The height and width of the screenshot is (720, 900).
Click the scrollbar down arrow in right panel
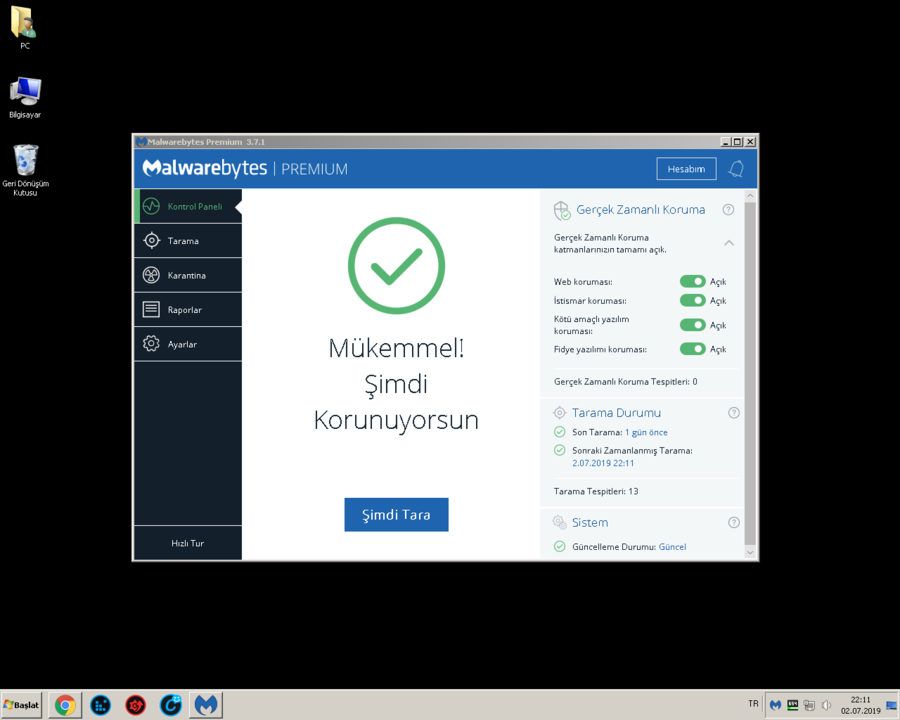point(750,552)
